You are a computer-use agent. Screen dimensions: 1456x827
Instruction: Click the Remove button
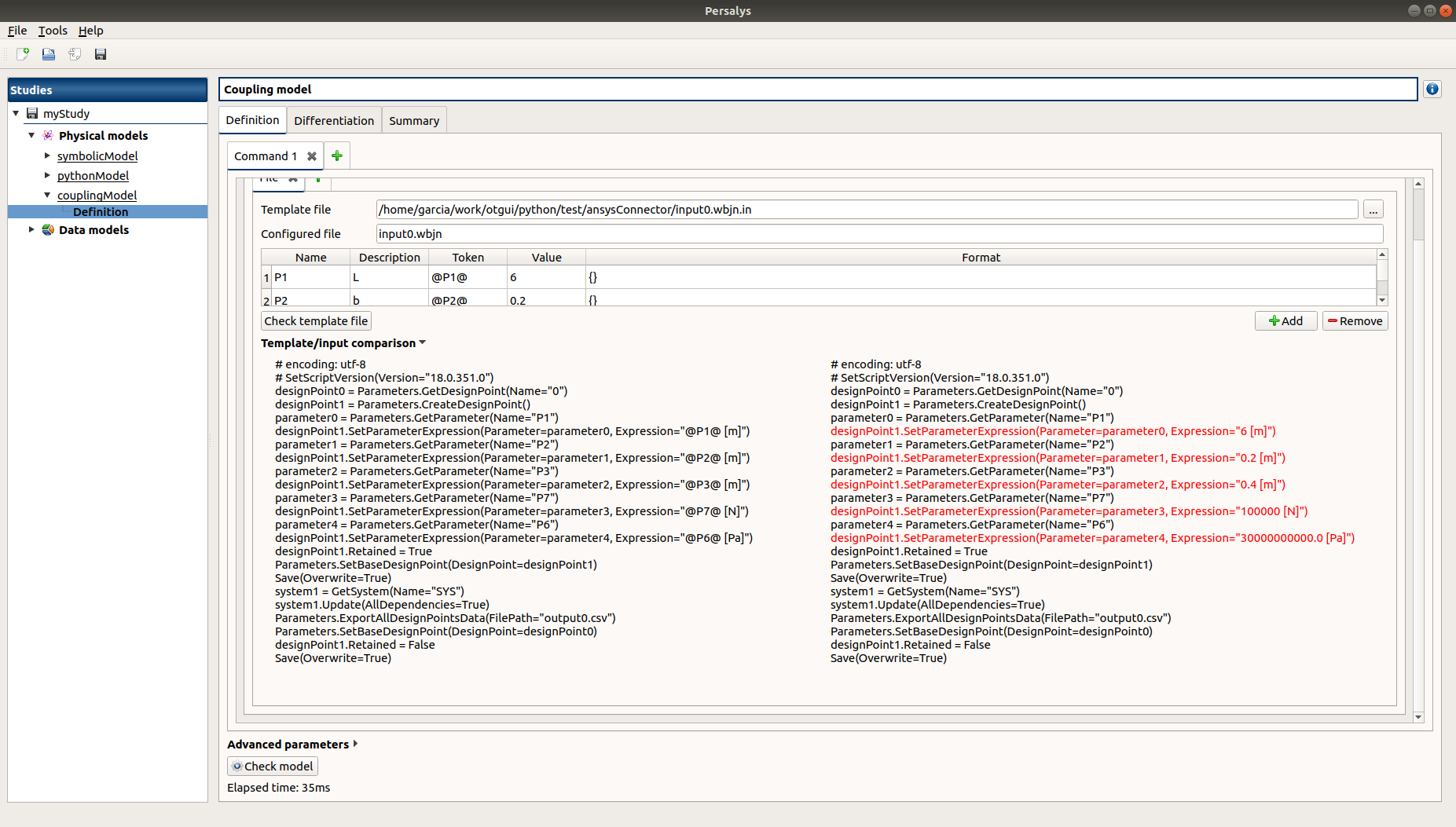[1355, 321]
